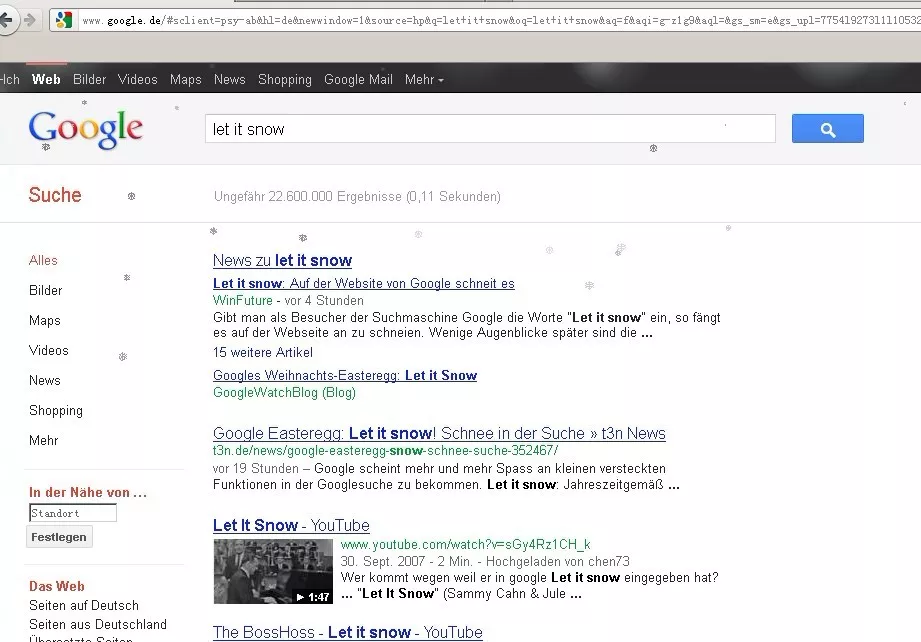Click 'Ungefähr 22.600.000 Ergebnisse' stats text
The height and width of the screenshot is (642, 921).
click(357, 196)
